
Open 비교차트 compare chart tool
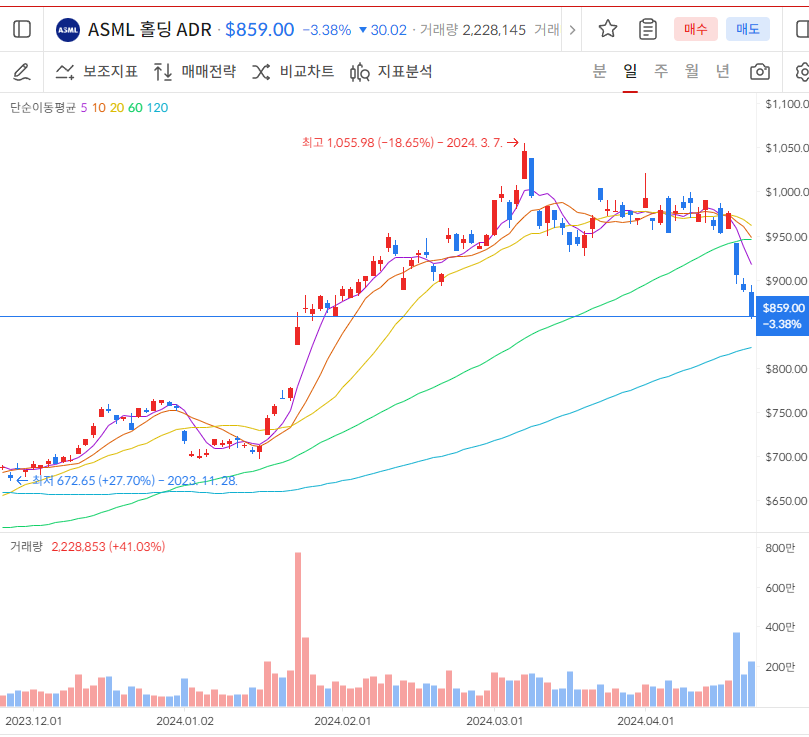click(293, 72)
